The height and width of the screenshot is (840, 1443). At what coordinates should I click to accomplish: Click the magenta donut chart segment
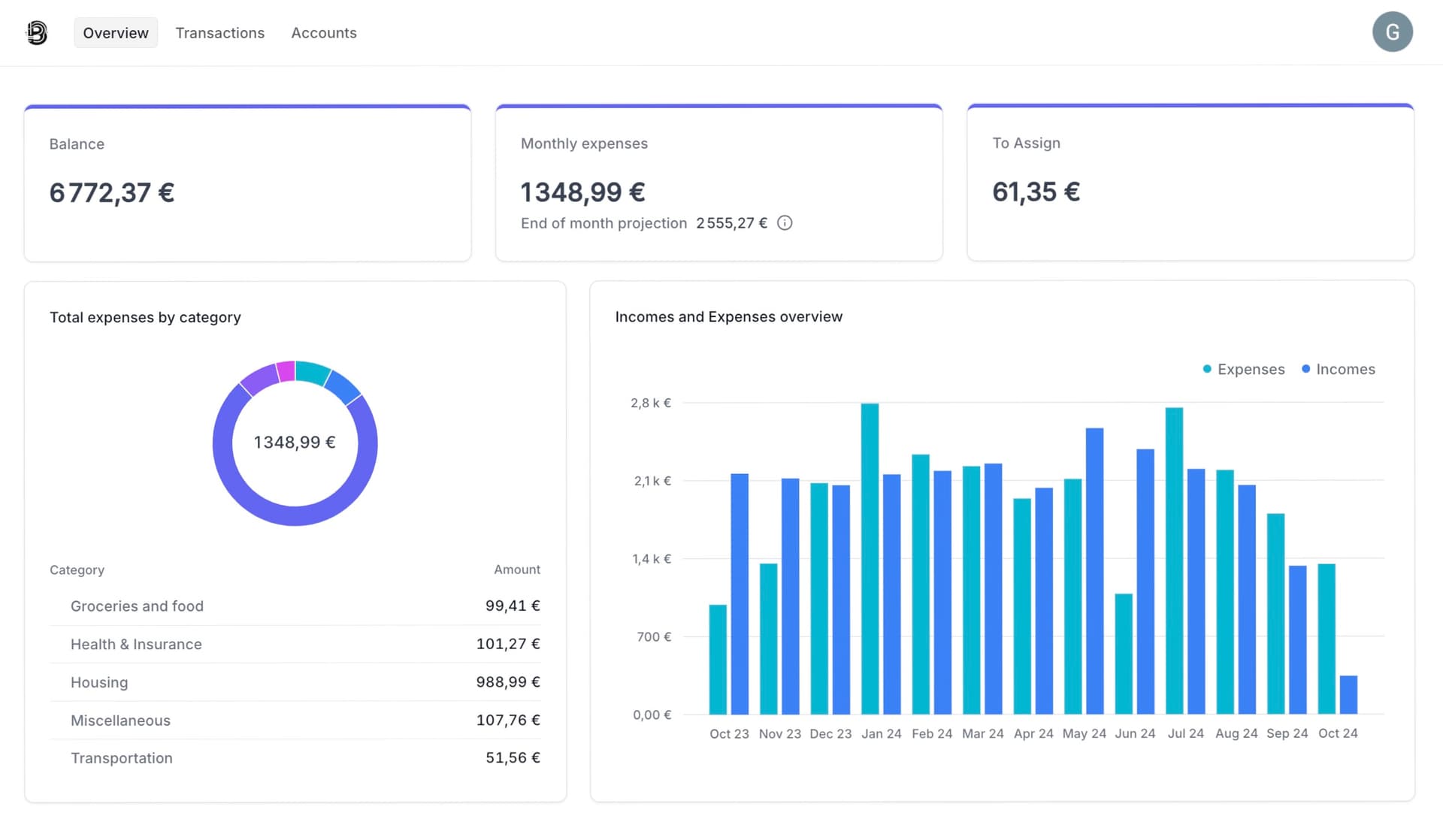pos(286,372)
